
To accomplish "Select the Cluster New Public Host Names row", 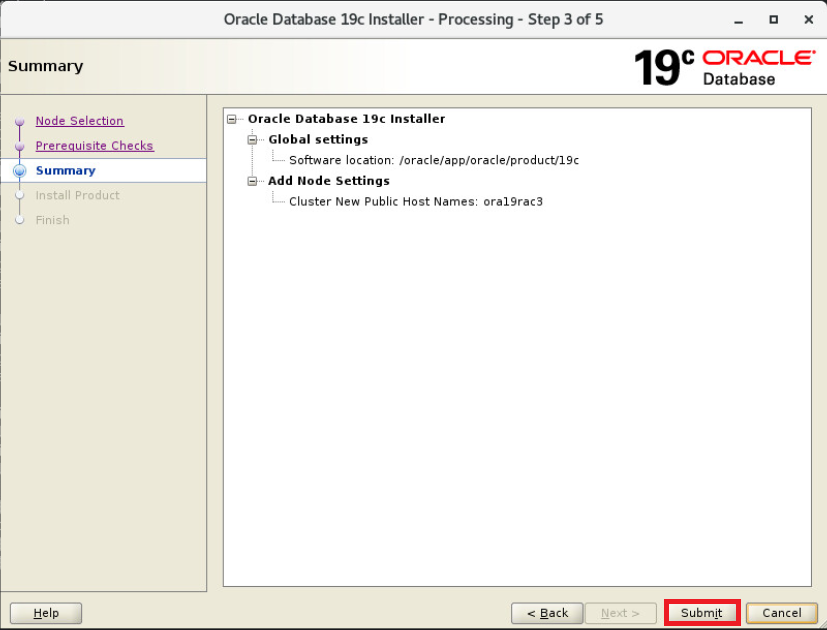I will (x=416, y=202).
